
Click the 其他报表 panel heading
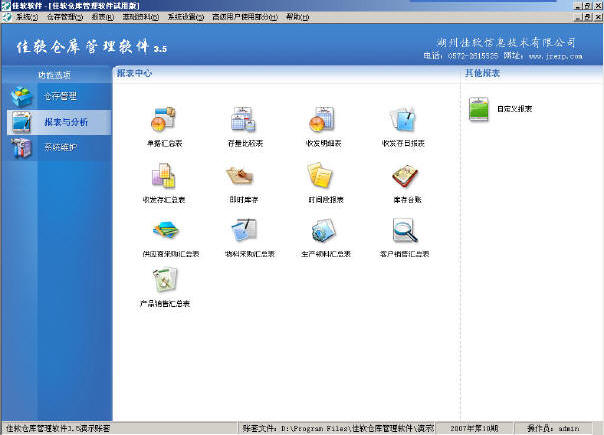[x=482, y=73]
